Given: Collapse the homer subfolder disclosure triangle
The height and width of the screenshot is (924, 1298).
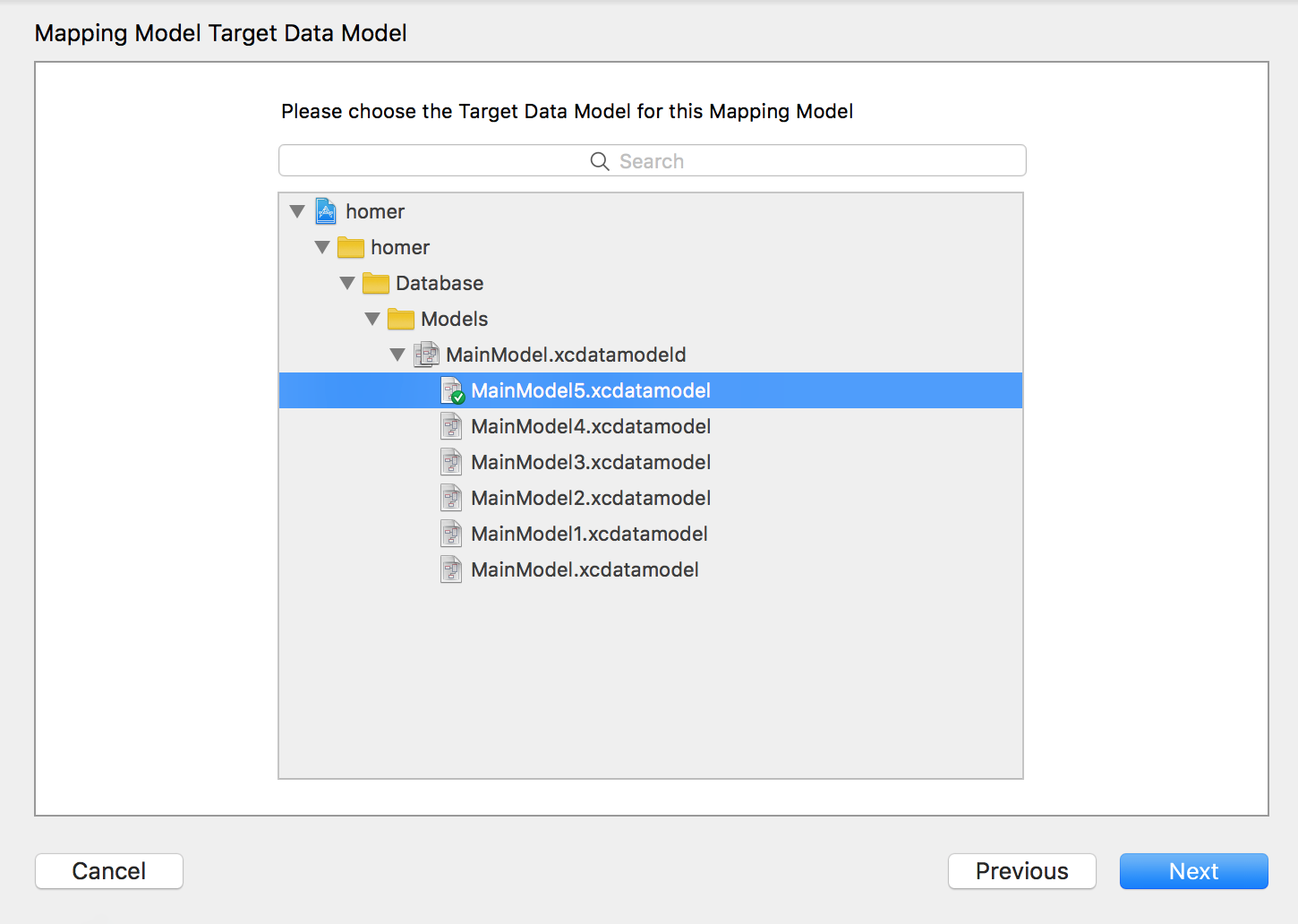Looking at the screenshot, I should coord(323,248).
